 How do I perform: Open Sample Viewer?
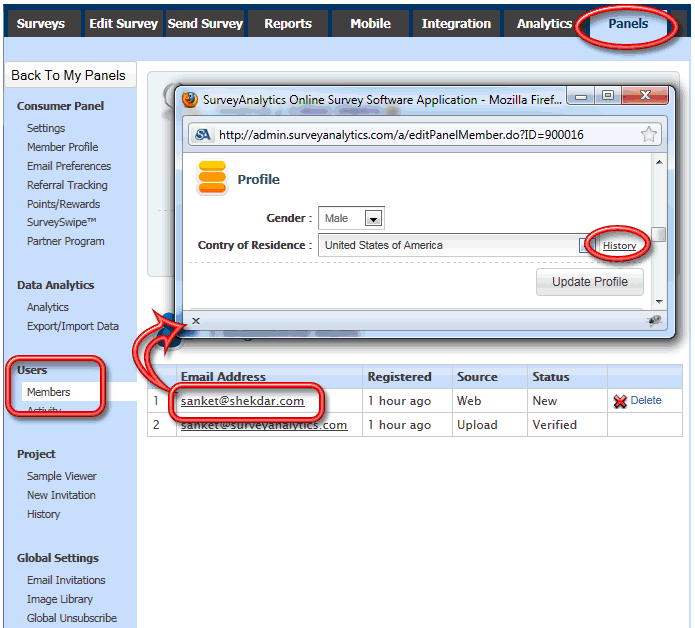[62, 476]
